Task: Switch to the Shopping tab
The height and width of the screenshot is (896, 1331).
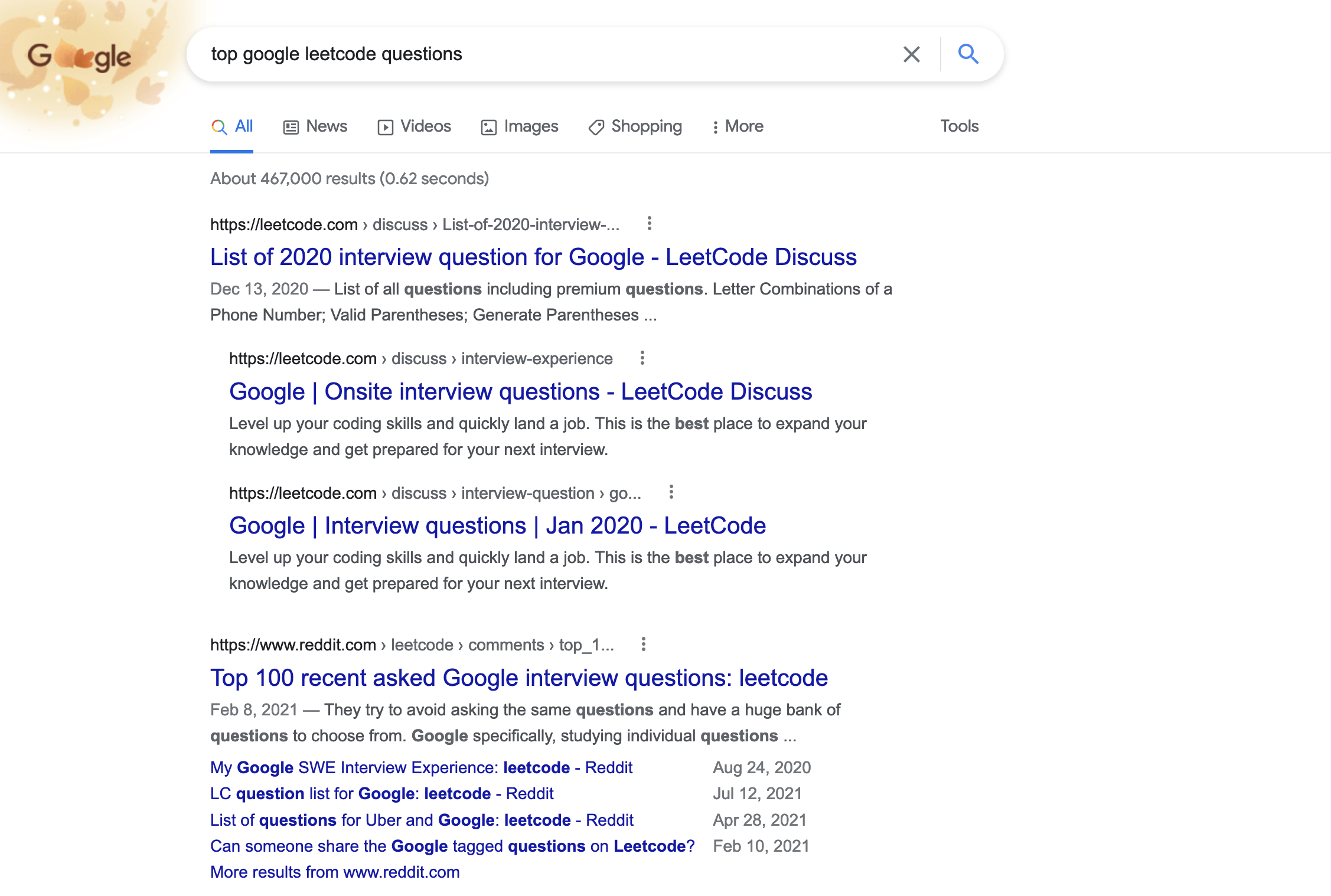Action: click(635, 126)
